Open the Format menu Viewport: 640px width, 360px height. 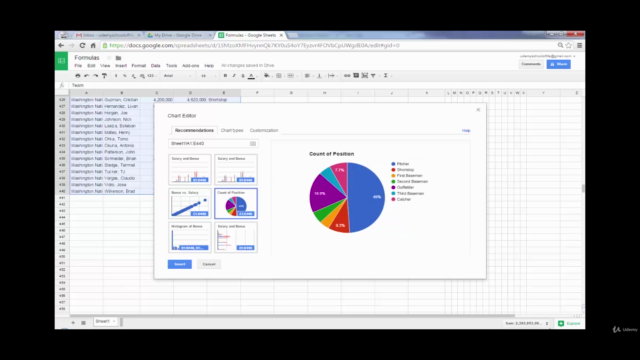point(138,65)
